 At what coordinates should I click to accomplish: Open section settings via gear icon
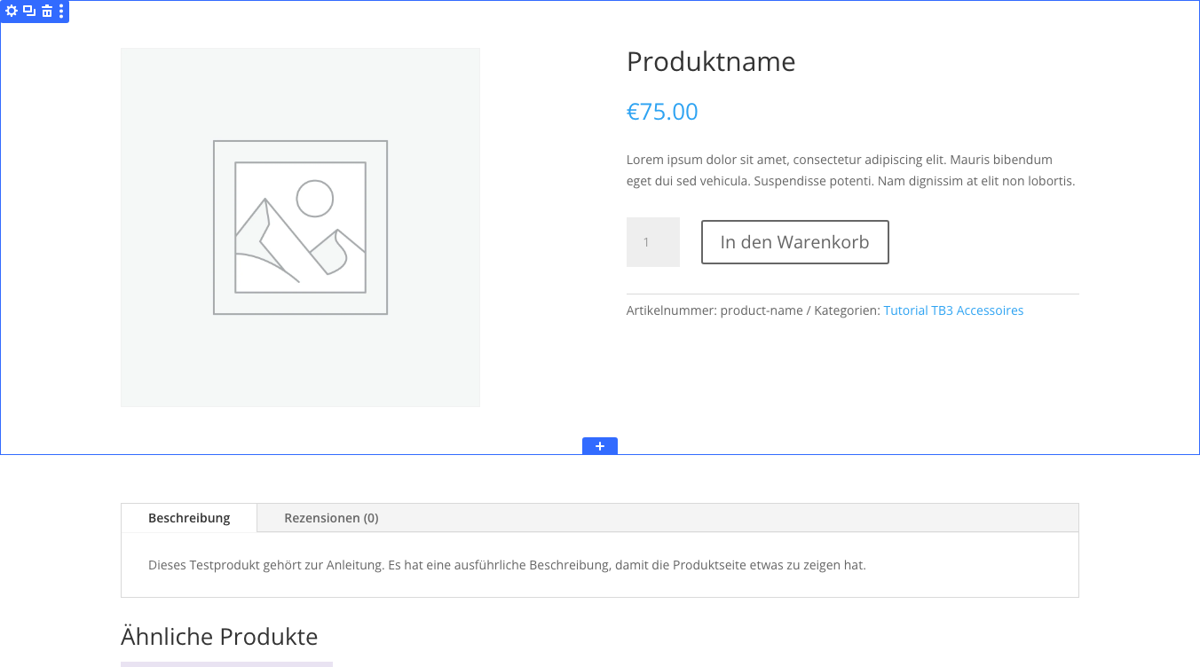[12, 11]
